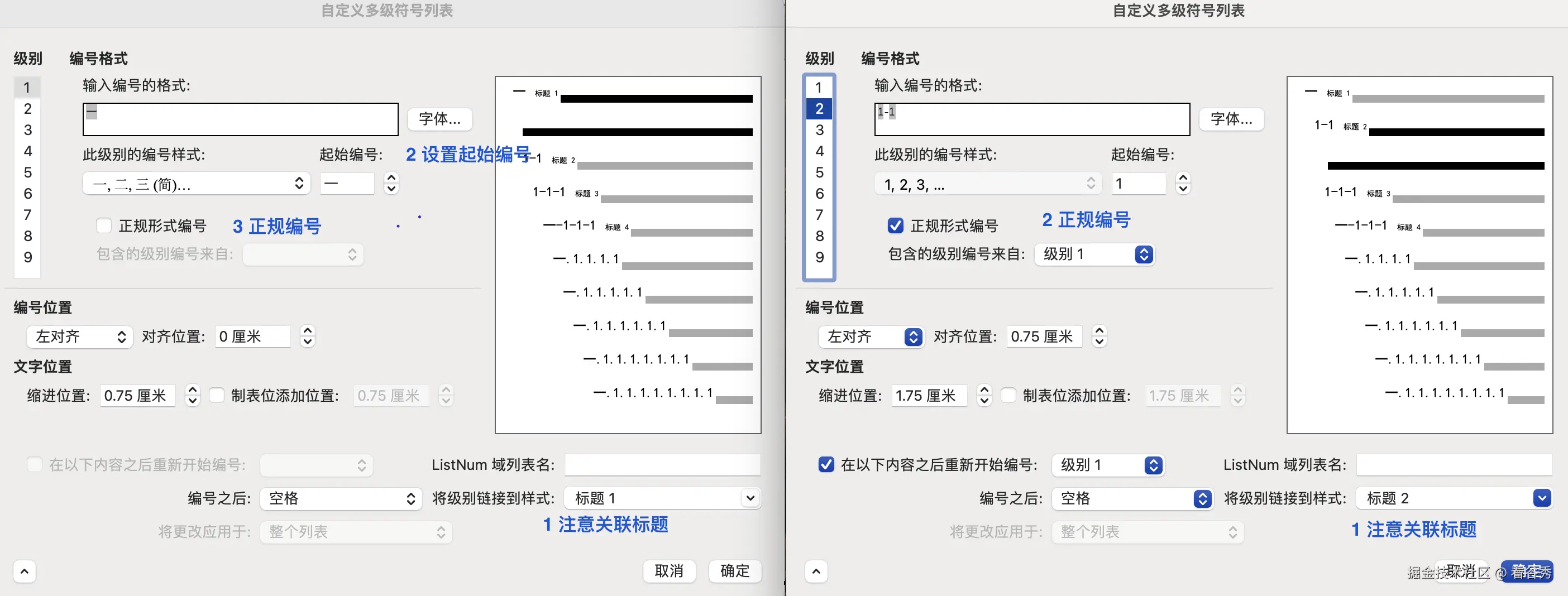Image resolution: width=1568 pixels, height=596 pixels.
Task: Uncheck 在以下内容之后重新开始编号 on the right
Action: (x=826, y=465)
